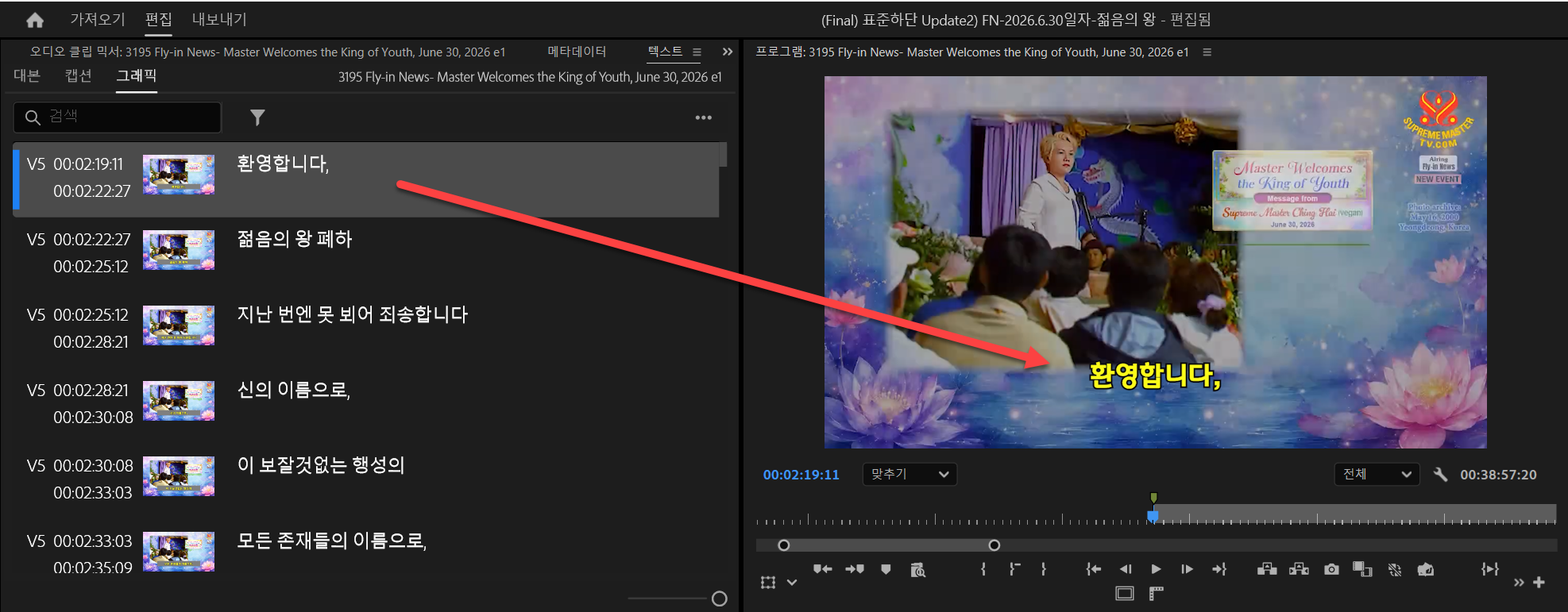Screen dimensions: 1568x612
Task: Click the overlapping filmstrip comparison icon
Action: [1363, 569]
